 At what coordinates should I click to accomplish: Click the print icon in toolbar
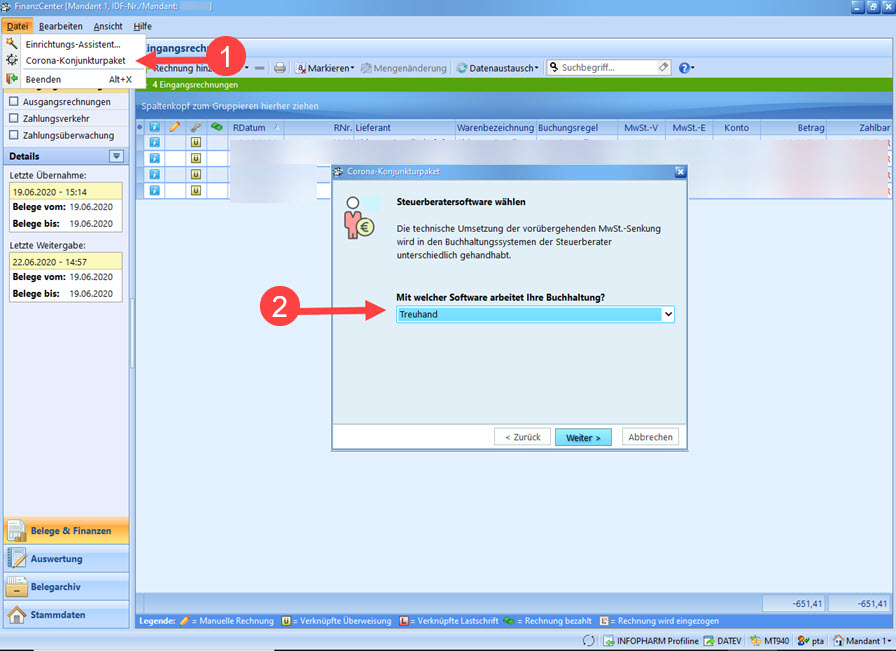click(280, 68)
